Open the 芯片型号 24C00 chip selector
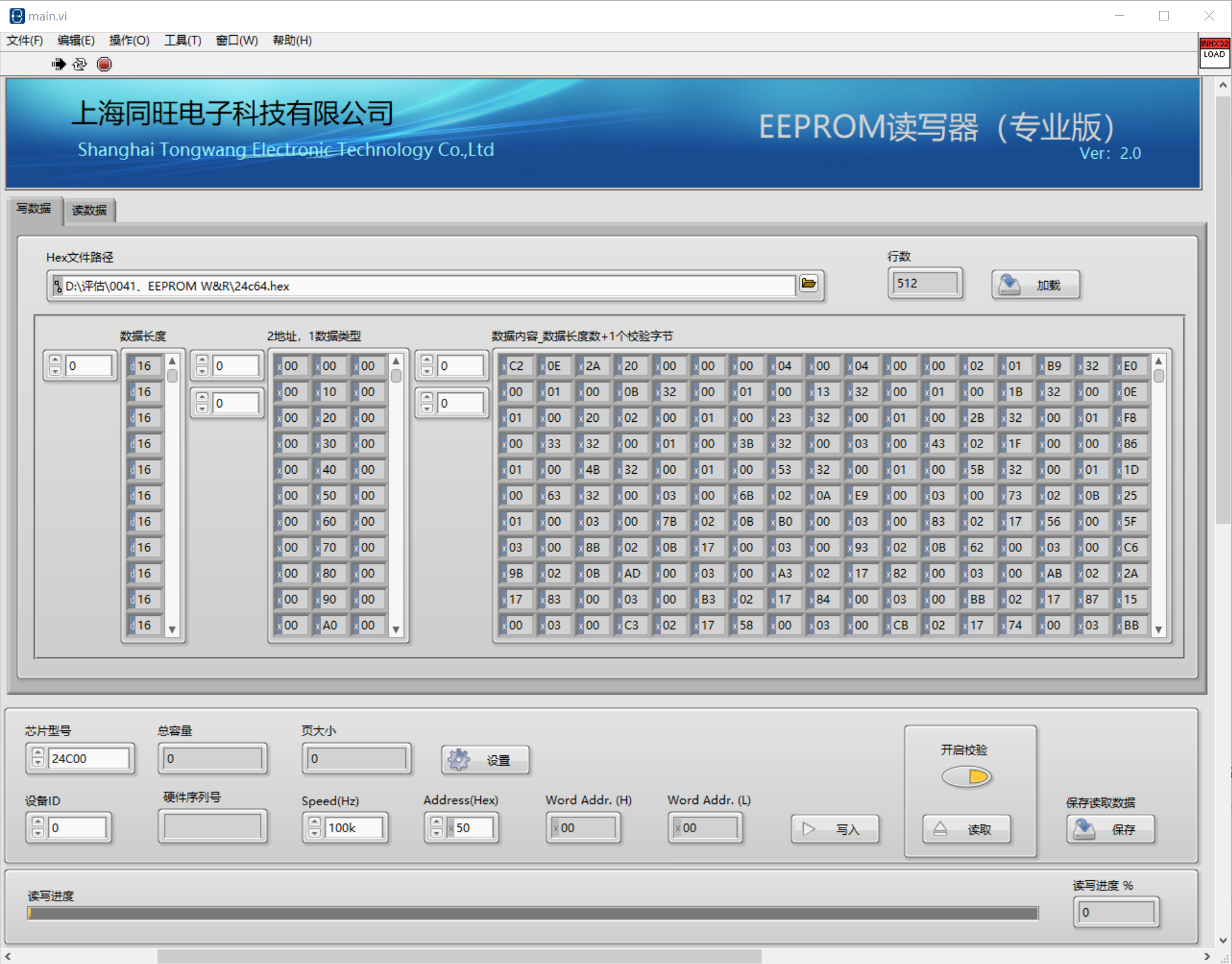The height and width of the screenshot is (964, 1232). 88,759
